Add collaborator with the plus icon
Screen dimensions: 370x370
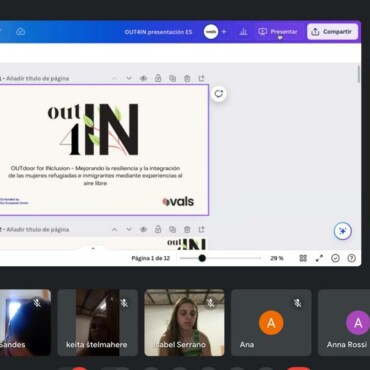pos(224,32)
